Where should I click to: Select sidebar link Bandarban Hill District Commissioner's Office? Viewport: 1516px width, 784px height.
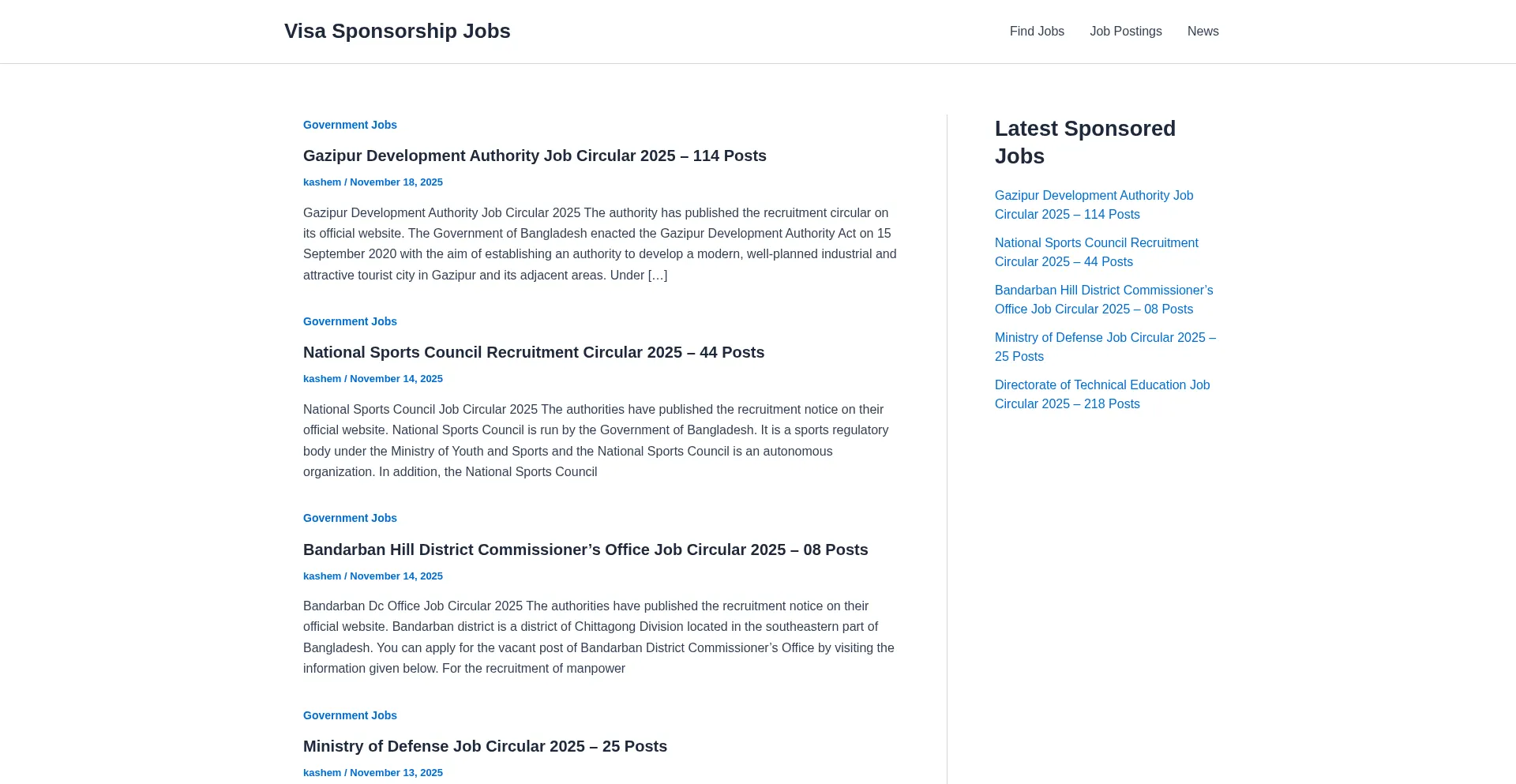1103,299
